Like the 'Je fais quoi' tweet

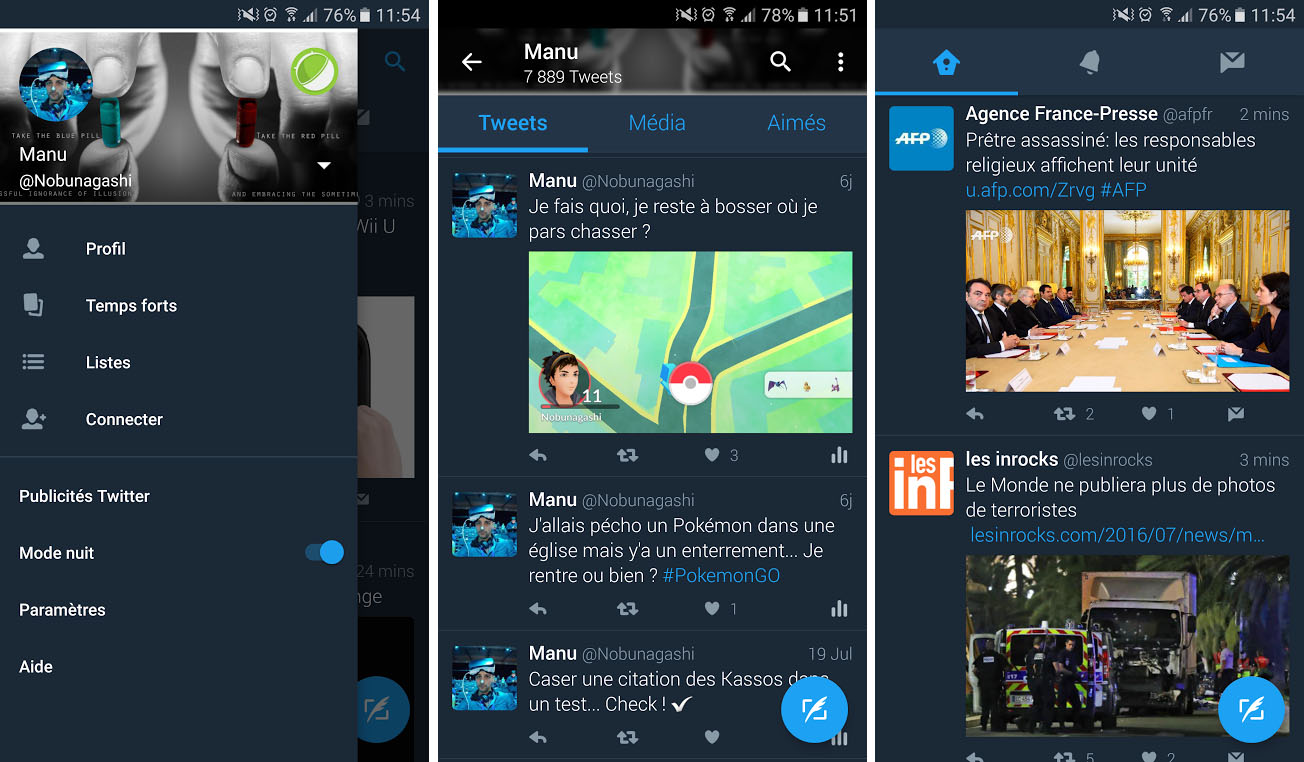(712, 455)
